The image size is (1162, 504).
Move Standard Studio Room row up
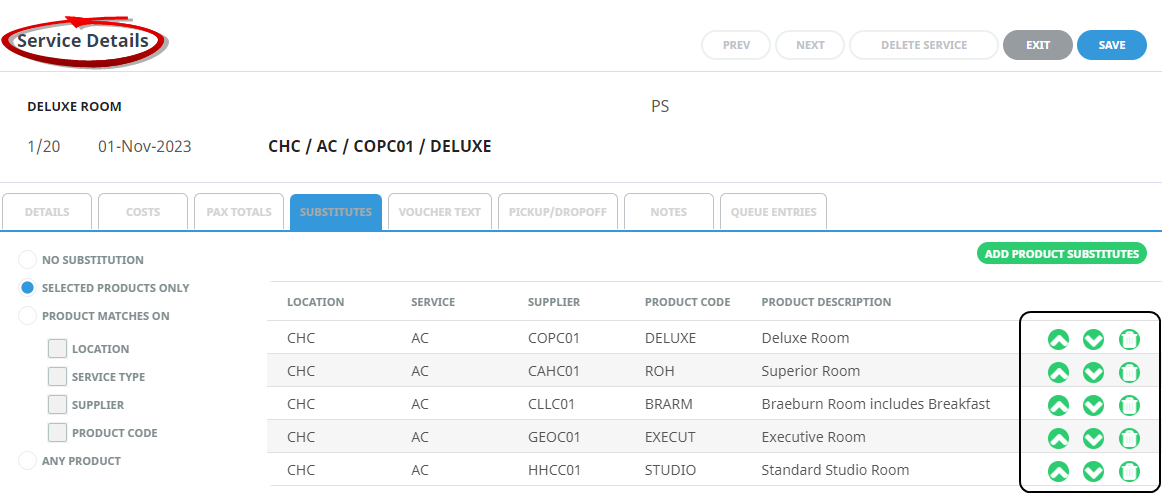(1058, 471)
